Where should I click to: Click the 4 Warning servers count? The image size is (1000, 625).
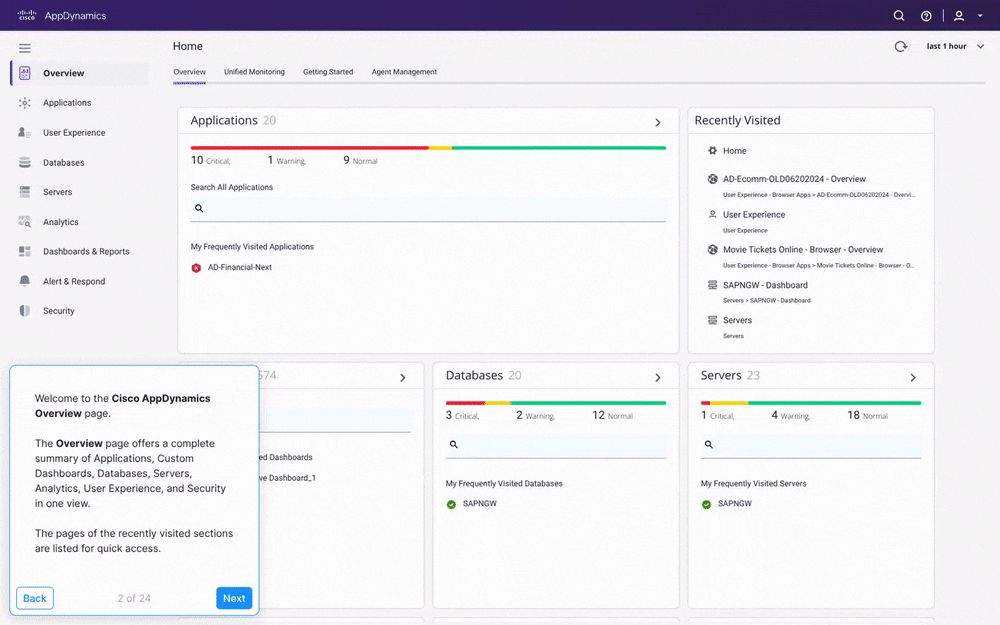point(791,415)
